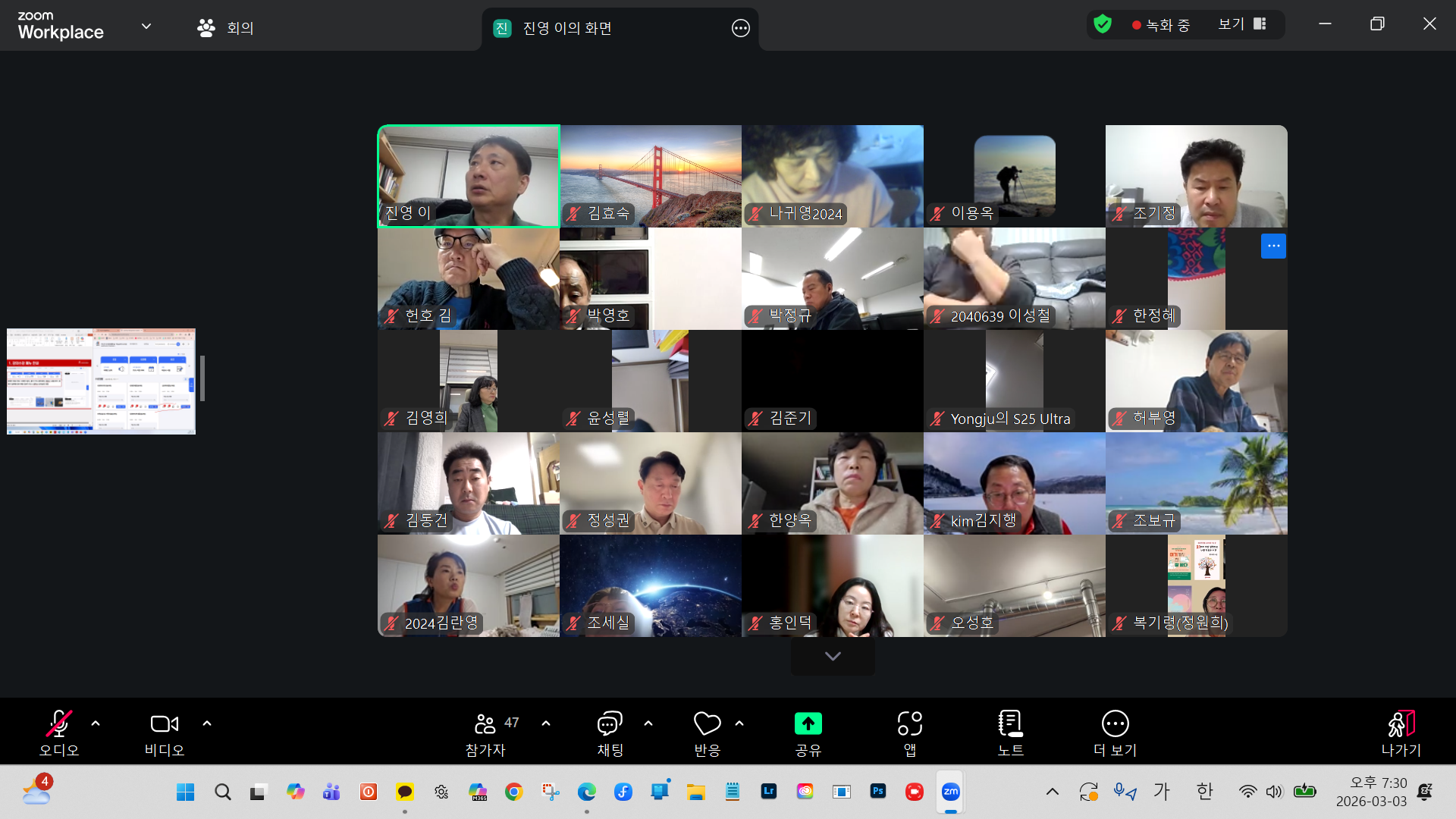
Task: Expand the next page chevron below gallery
Action: [833, 657]
